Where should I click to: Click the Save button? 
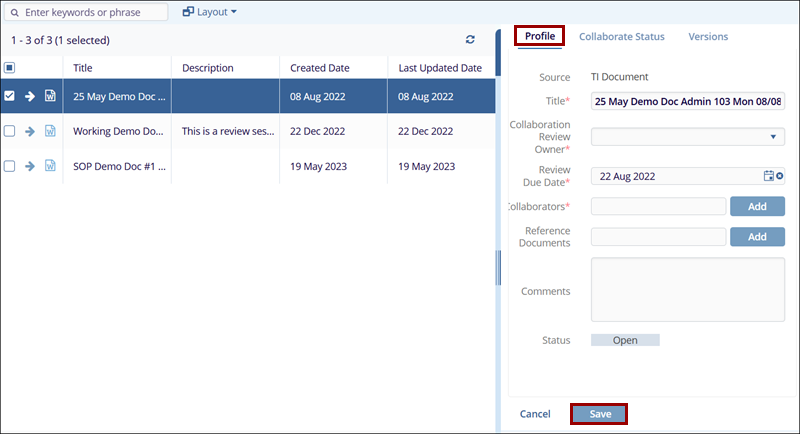pyautogui.click(x=600, y=414)
